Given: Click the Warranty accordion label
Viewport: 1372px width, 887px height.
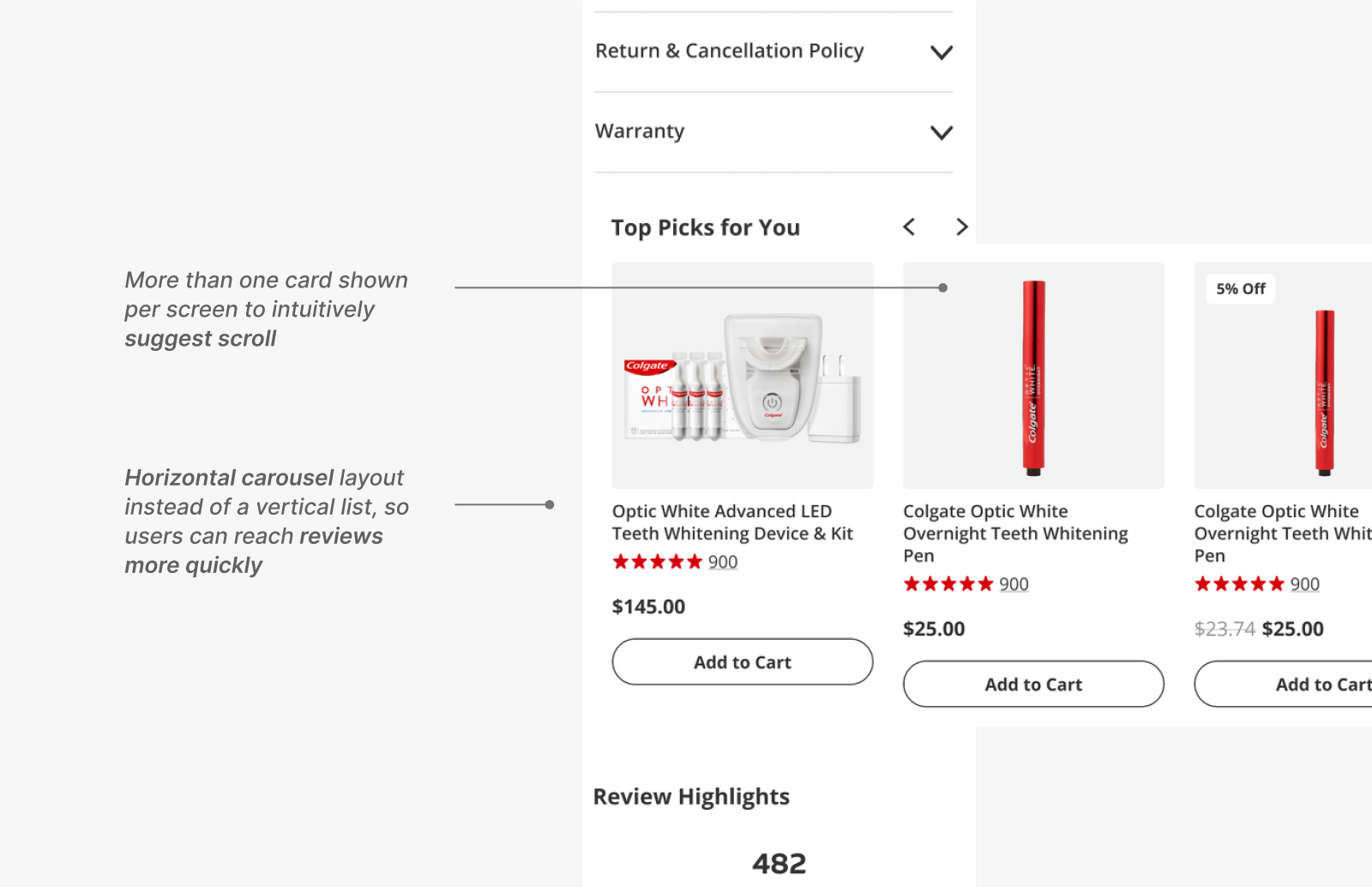Looking at the screenshot, I should pos(640,131).
